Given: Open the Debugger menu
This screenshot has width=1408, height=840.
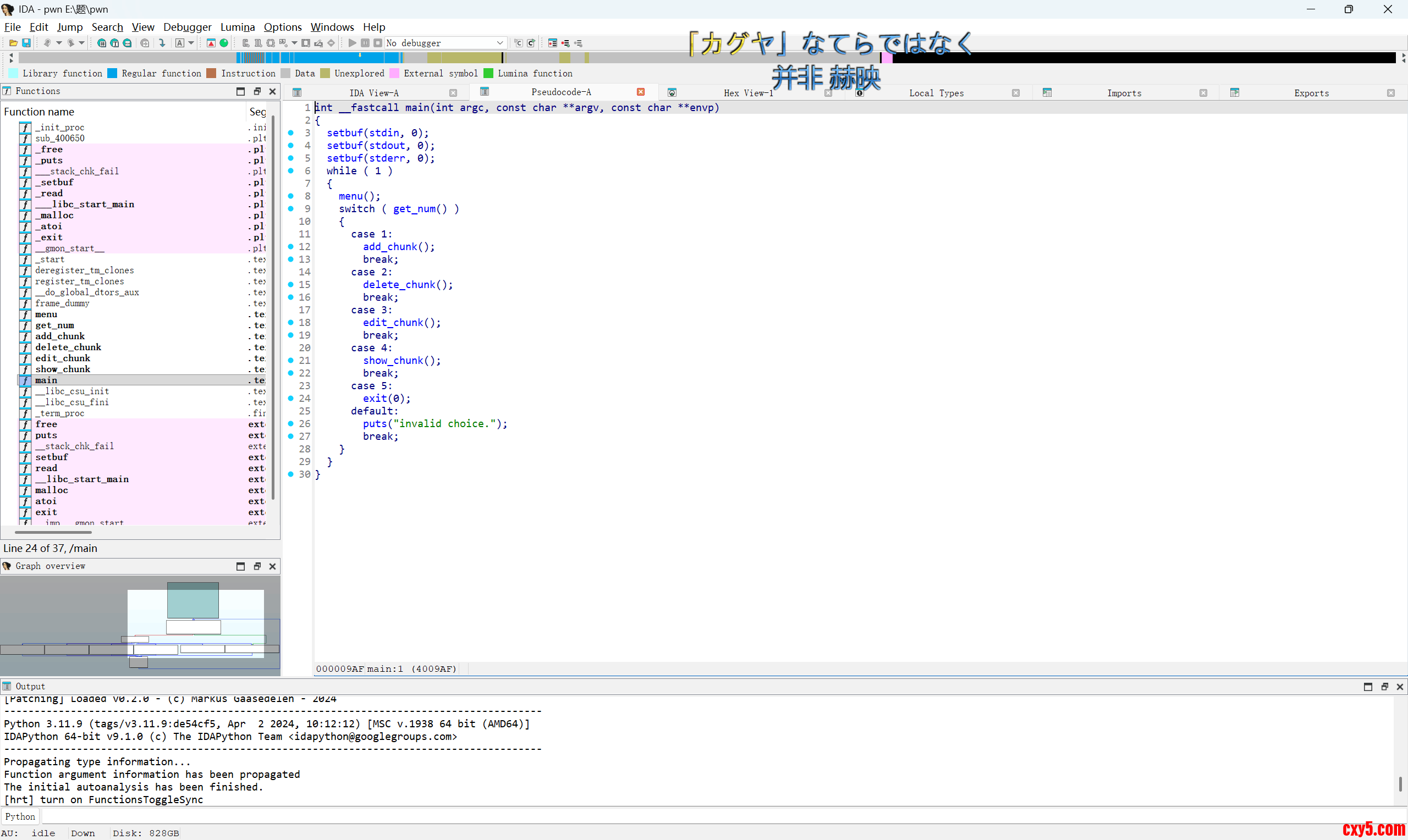Looking at the screenshot, I should (x=187, y=27).
